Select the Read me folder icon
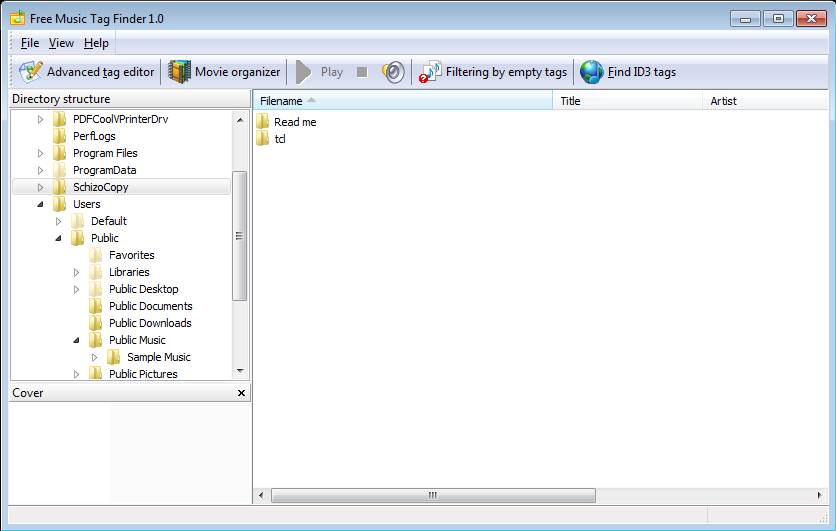The image size is (836, 531). [262, 122]
